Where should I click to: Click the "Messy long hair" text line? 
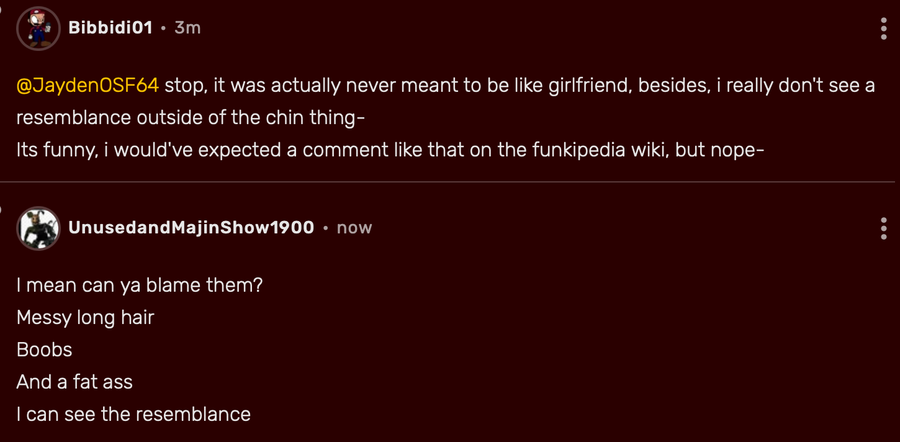tap(86, 317)
